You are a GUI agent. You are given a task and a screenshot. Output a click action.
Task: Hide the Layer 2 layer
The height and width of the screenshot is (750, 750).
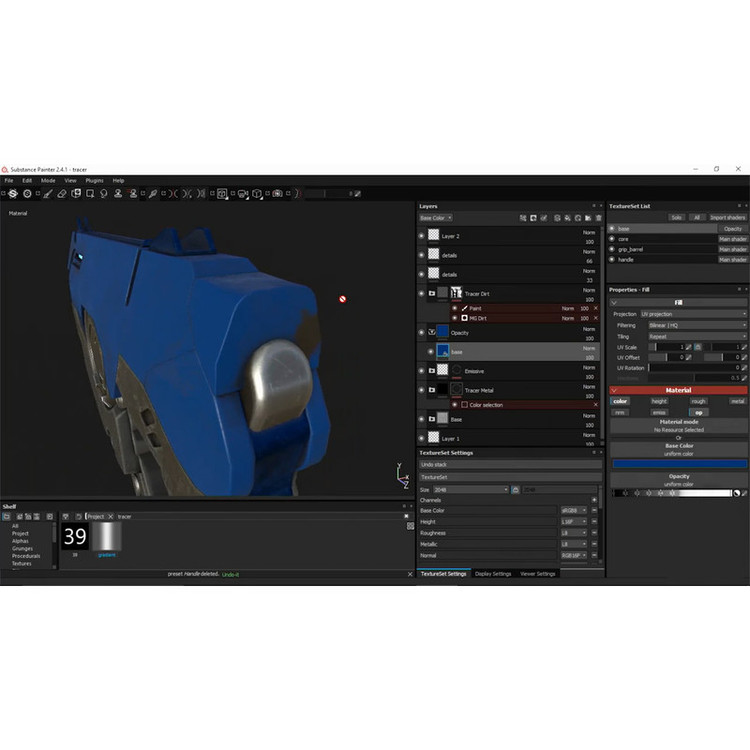[x=422, y=235]
